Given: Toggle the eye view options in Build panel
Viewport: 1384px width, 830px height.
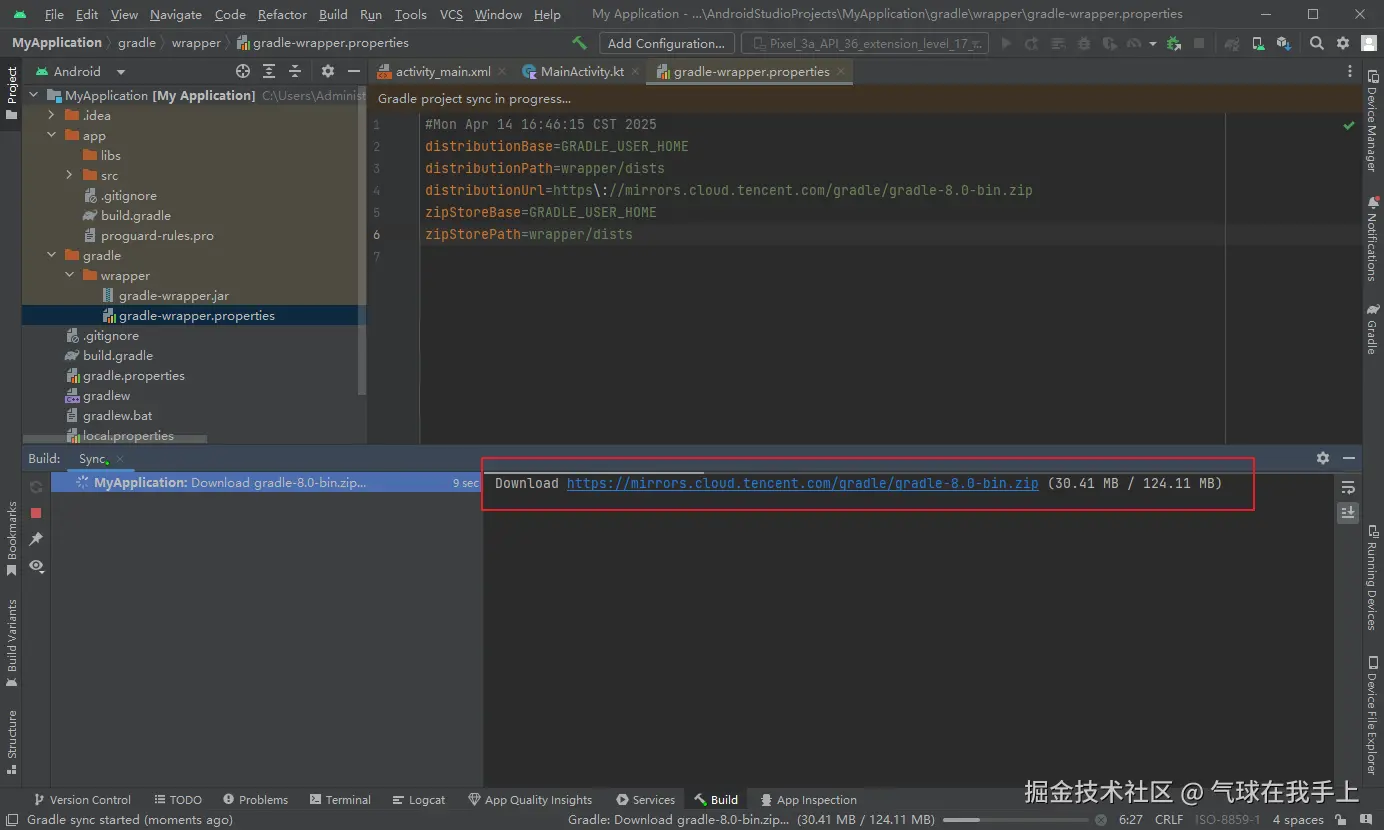Looking at the screenshot, I should tap(36, 566).
